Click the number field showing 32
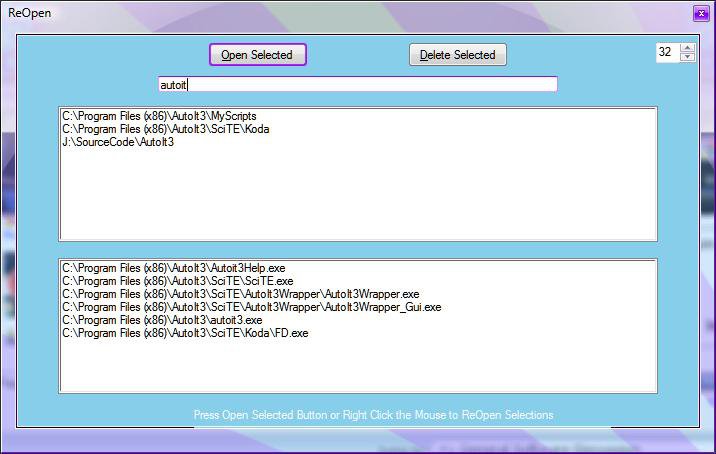 pyautogui.click(x=668, y=53)
